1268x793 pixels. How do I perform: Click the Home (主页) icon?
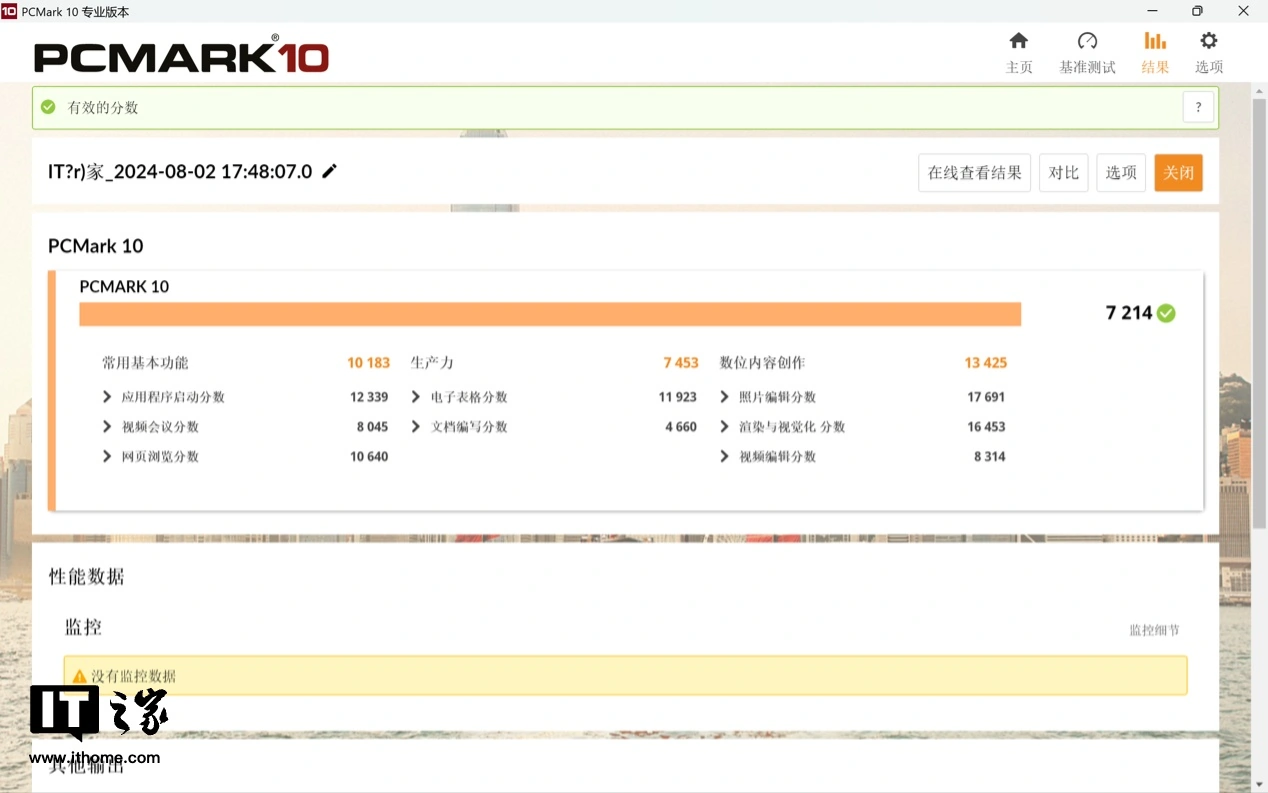tap(1018, 41)
